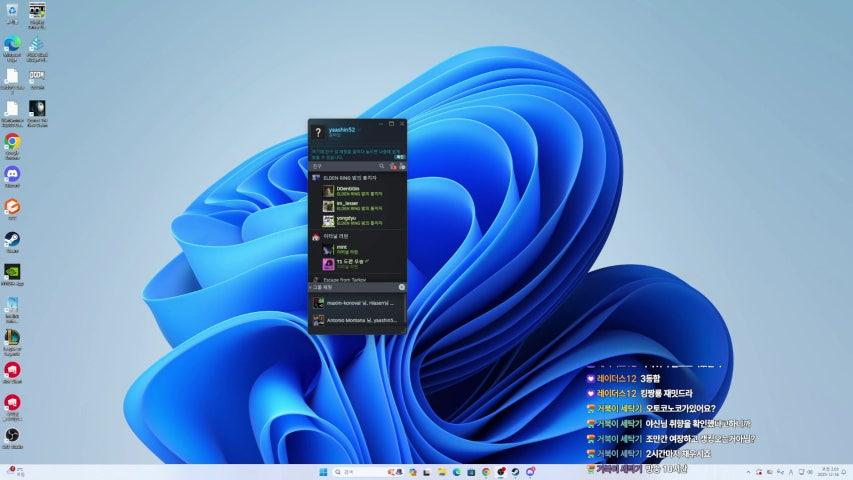The width and height of the screenshot is (853, 480).
Task: Click the Windows Start button
Action: 322,471
